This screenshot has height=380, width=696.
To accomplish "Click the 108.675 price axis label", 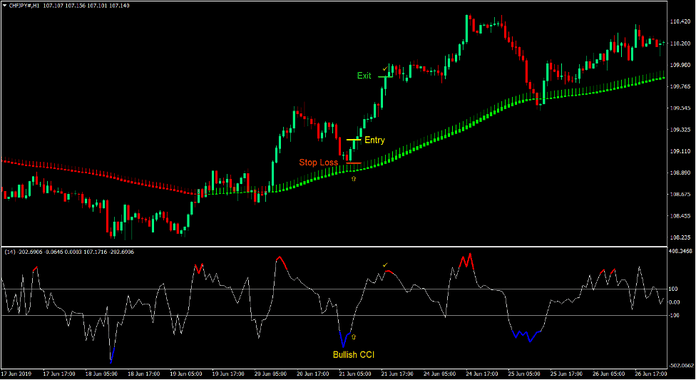I will tap(680, 194).
